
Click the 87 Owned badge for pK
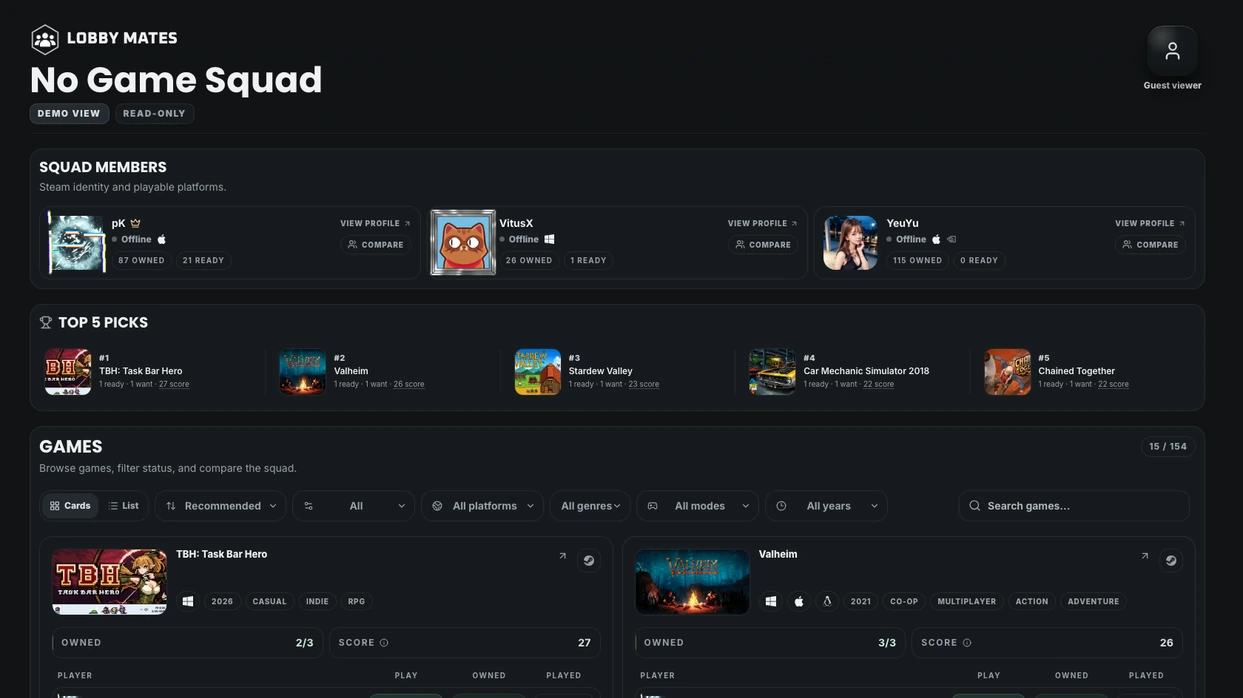point(141,260)
